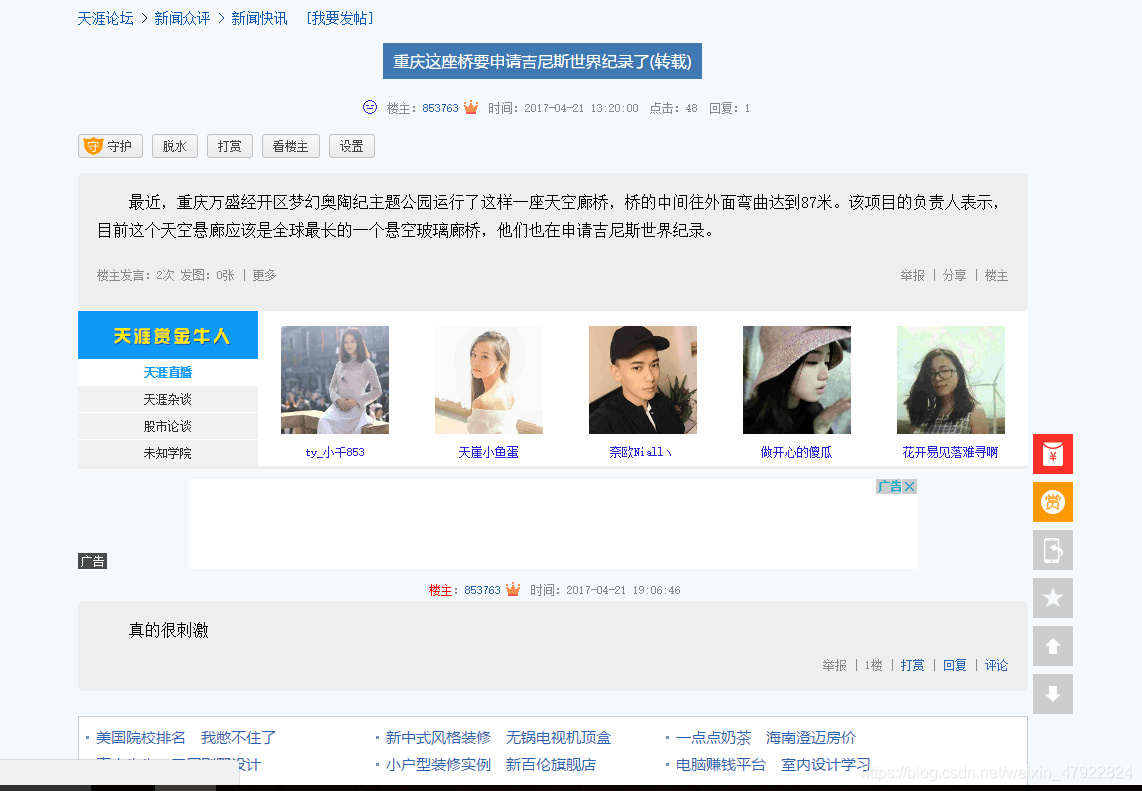Click the 天涯赏金牛人 banner

[168, 335]
